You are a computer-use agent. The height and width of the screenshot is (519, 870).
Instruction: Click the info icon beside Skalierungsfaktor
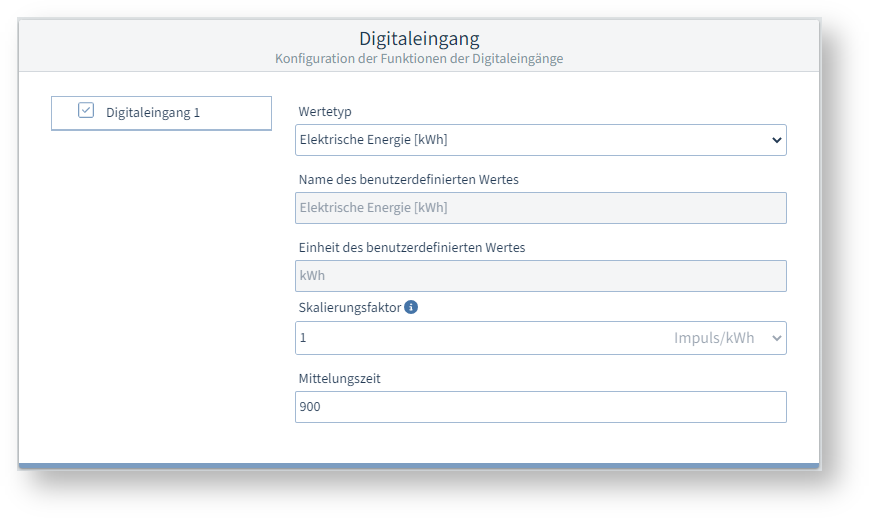pos(411,307)
